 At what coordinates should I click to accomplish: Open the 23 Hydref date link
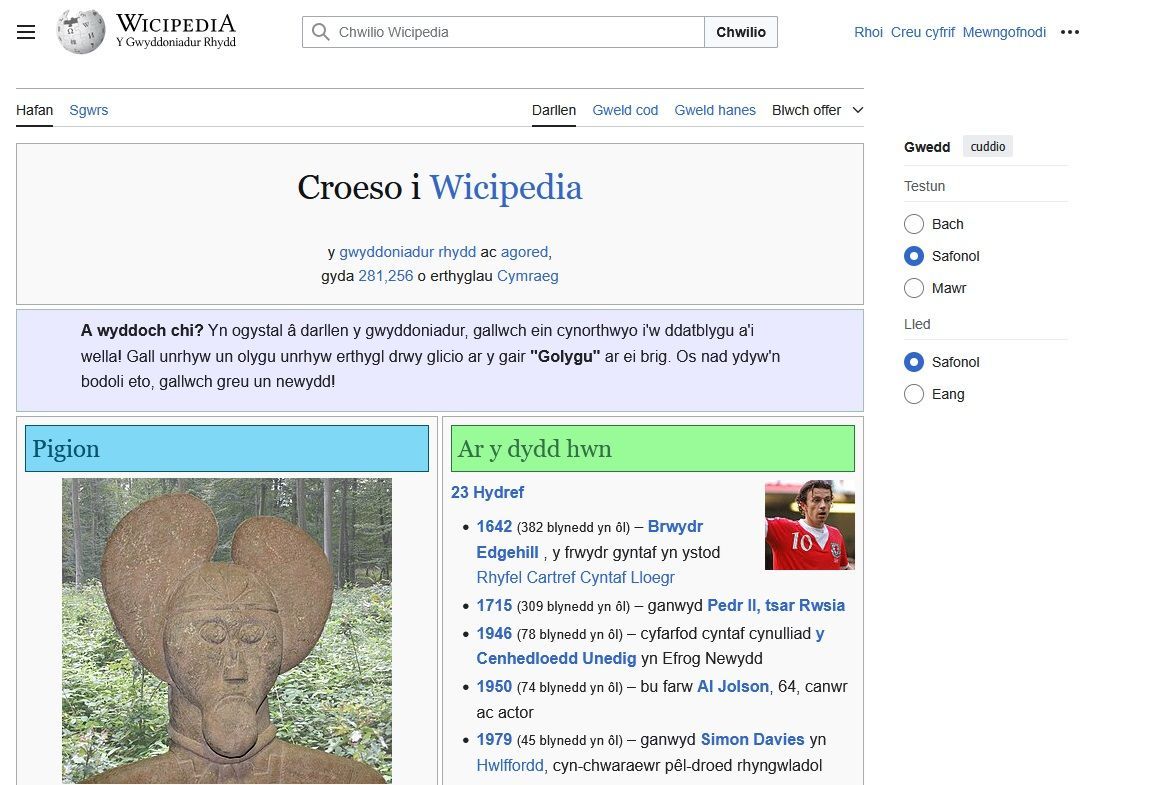tap(487, 492)
